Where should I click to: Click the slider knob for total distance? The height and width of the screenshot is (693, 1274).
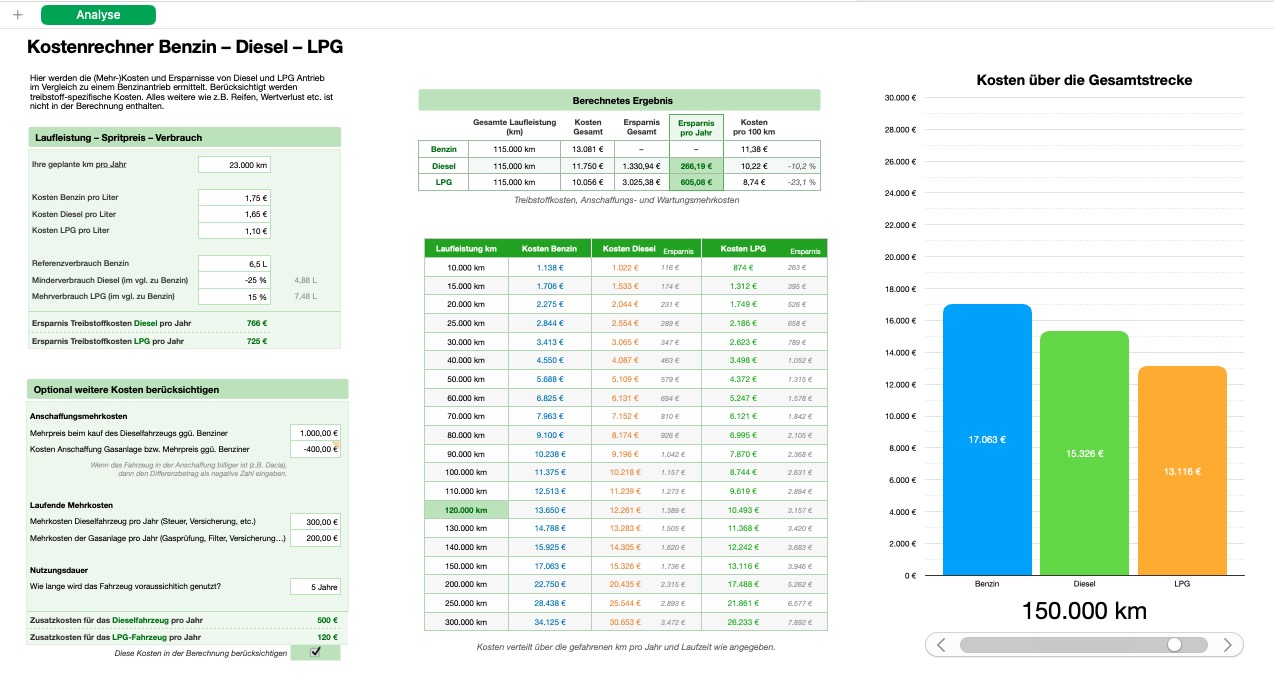tap(1174, 645)
